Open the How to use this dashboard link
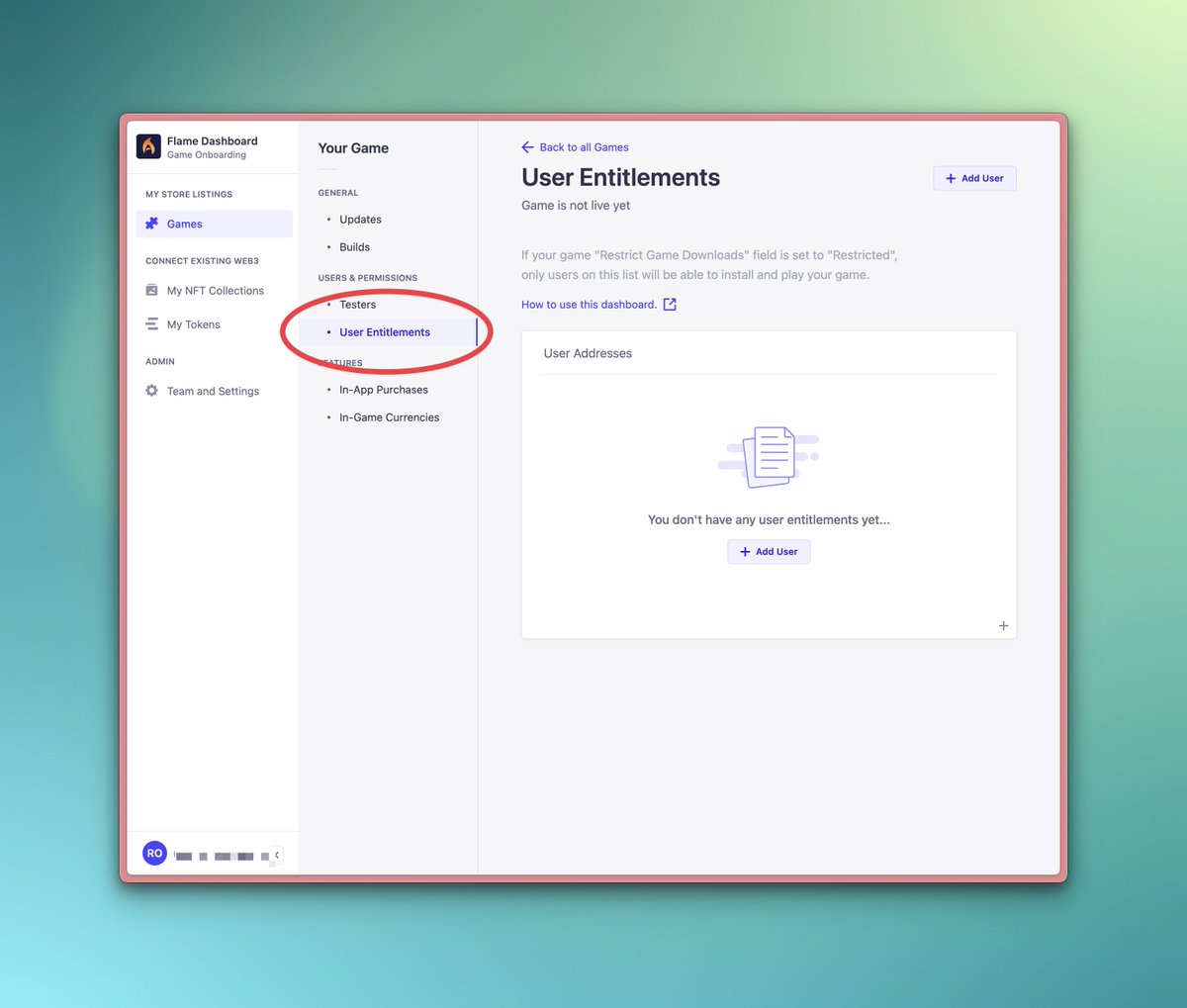1187x1008 pixels. (x=589, y=305)
